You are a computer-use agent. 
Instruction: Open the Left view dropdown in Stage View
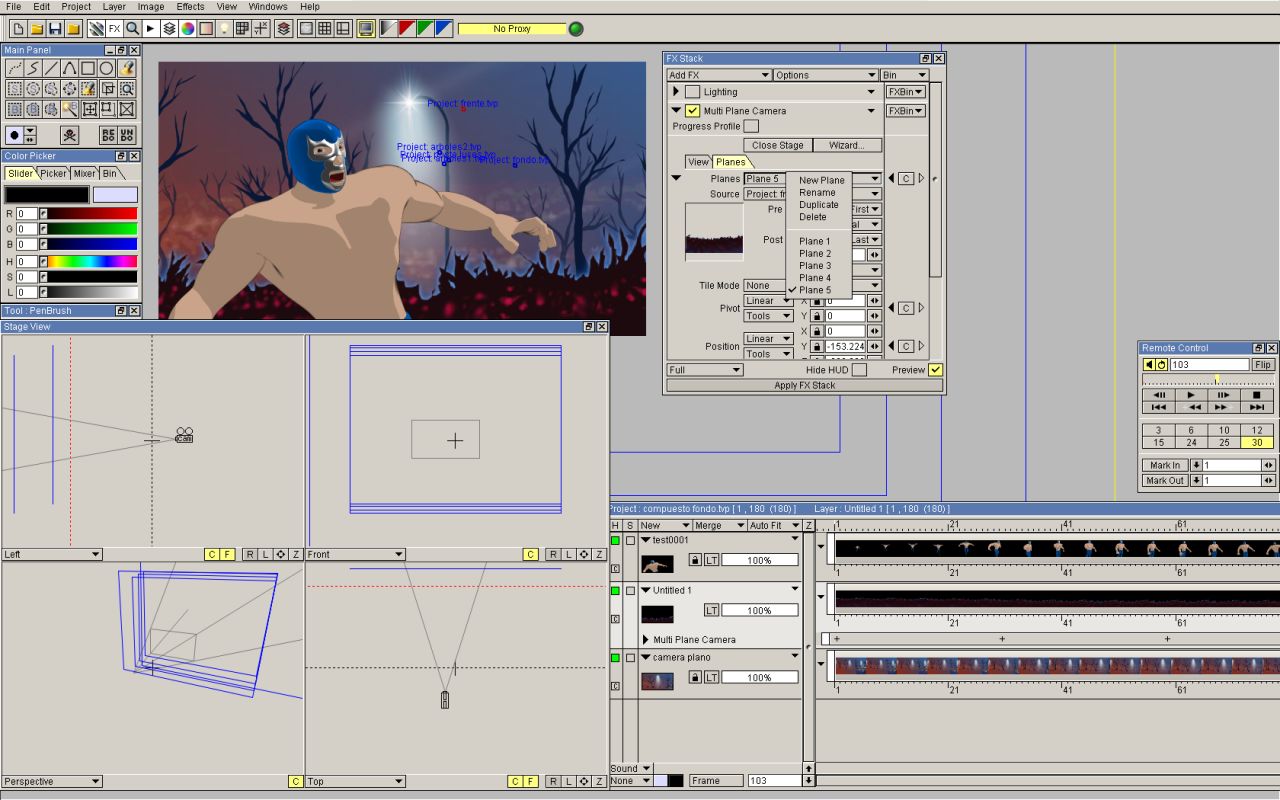pyautogui.click(x=52, y=554)
